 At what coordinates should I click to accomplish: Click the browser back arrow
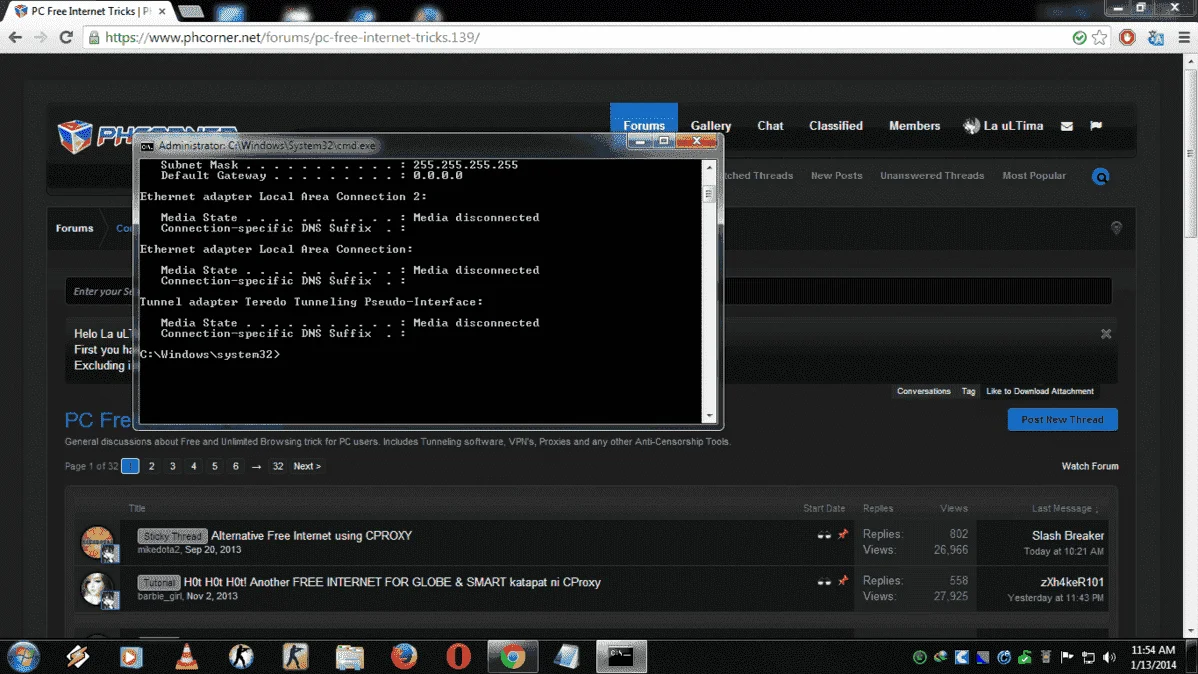[x=15, y=37]
